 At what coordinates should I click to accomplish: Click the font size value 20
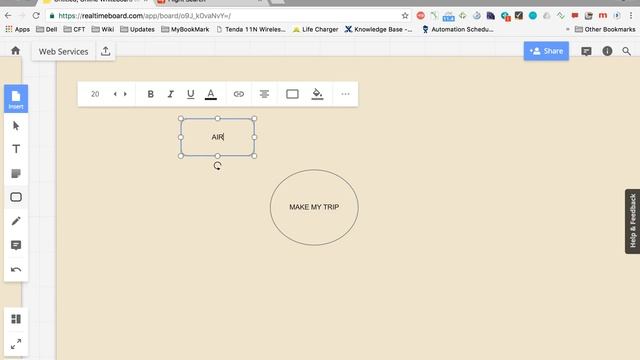pos(95,94)
